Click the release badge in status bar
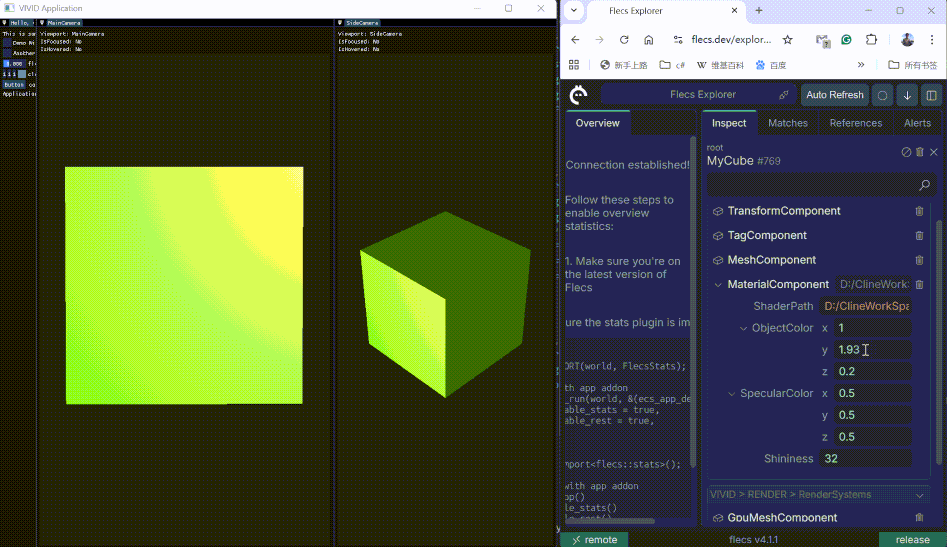The width and height of the screenshot is (947, 547). [x=913, y=540]
